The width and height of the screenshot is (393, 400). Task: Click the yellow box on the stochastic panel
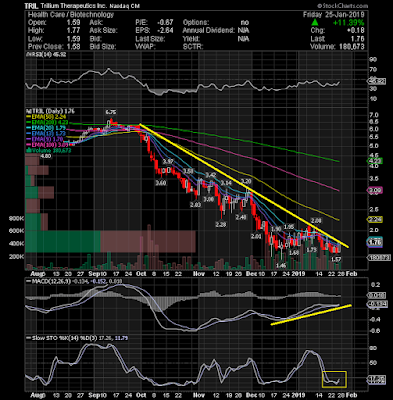point(334,379)
